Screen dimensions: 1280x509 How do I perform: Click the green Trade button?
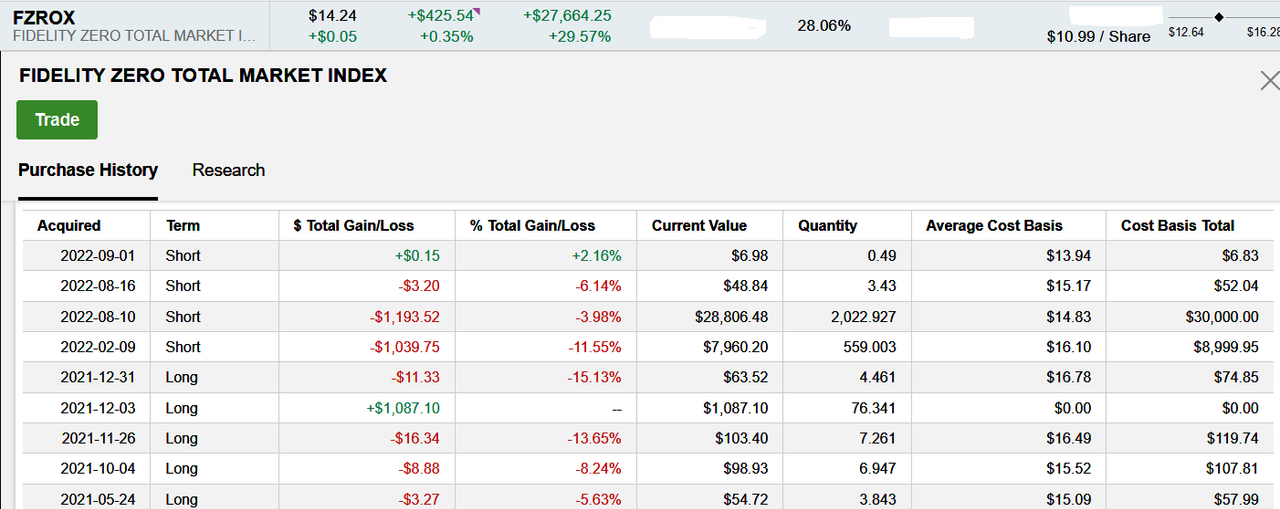(x=57, y=120)
